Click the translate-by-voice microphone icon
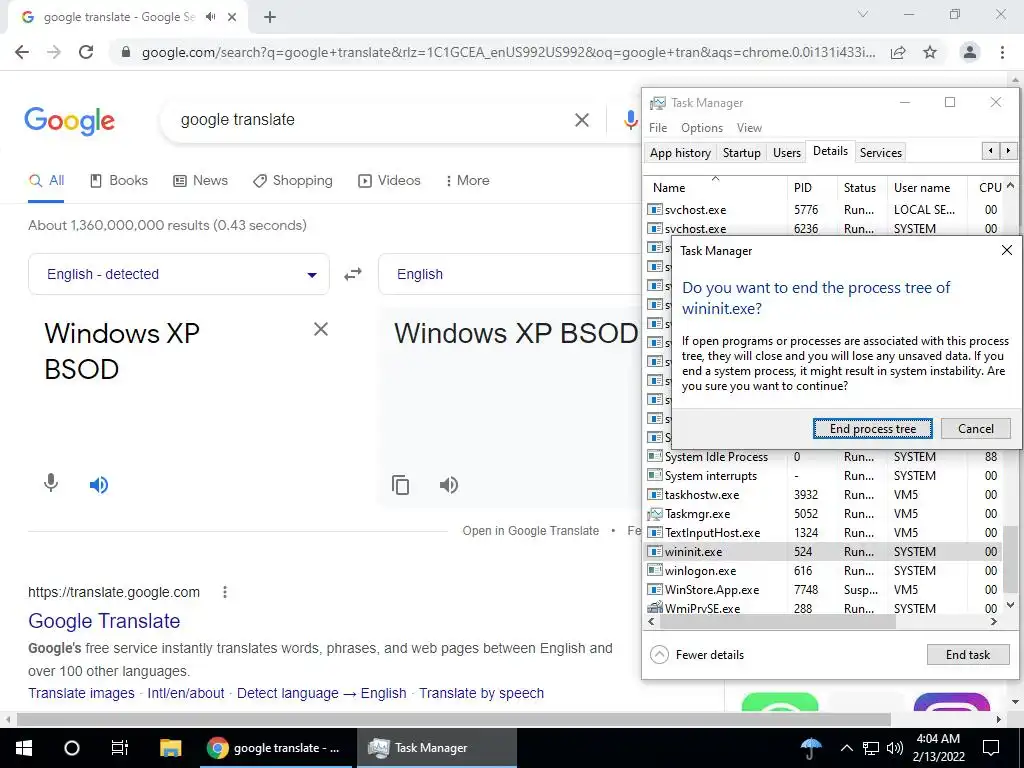1024x768 pixels. point(51,484)
